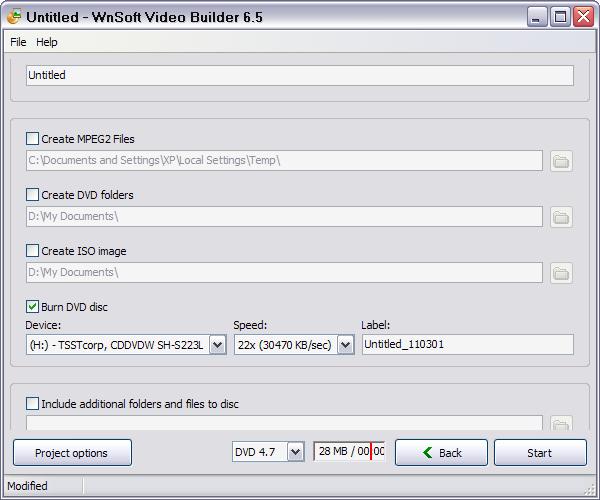Click the 28 MB disc usage indicator
The image size is (600, 500).
(x=350, y=452)
